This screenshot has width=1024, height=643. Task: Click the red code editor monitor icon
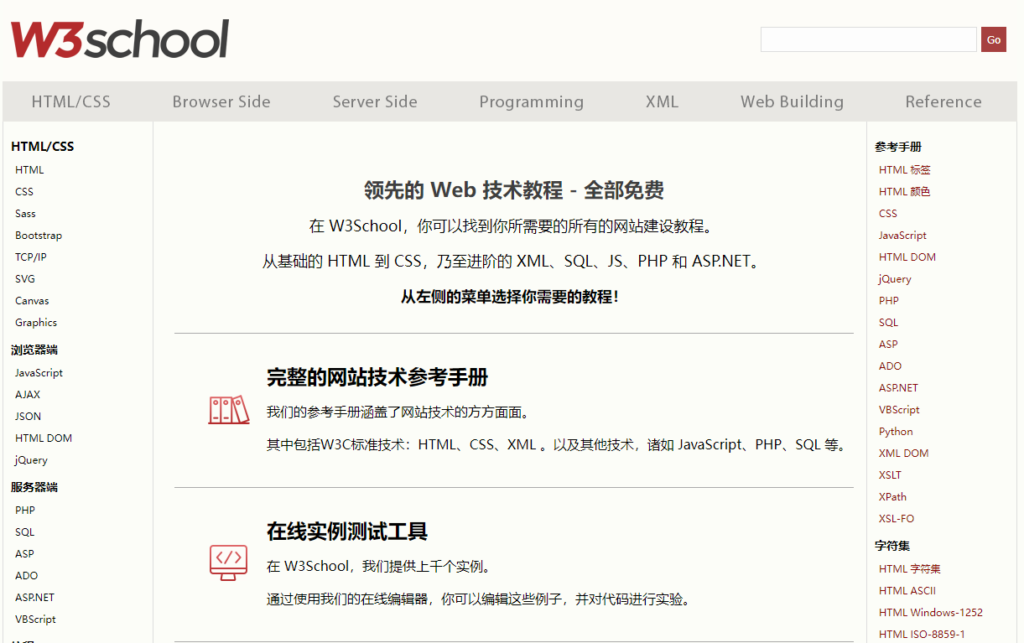click(228, 562)
